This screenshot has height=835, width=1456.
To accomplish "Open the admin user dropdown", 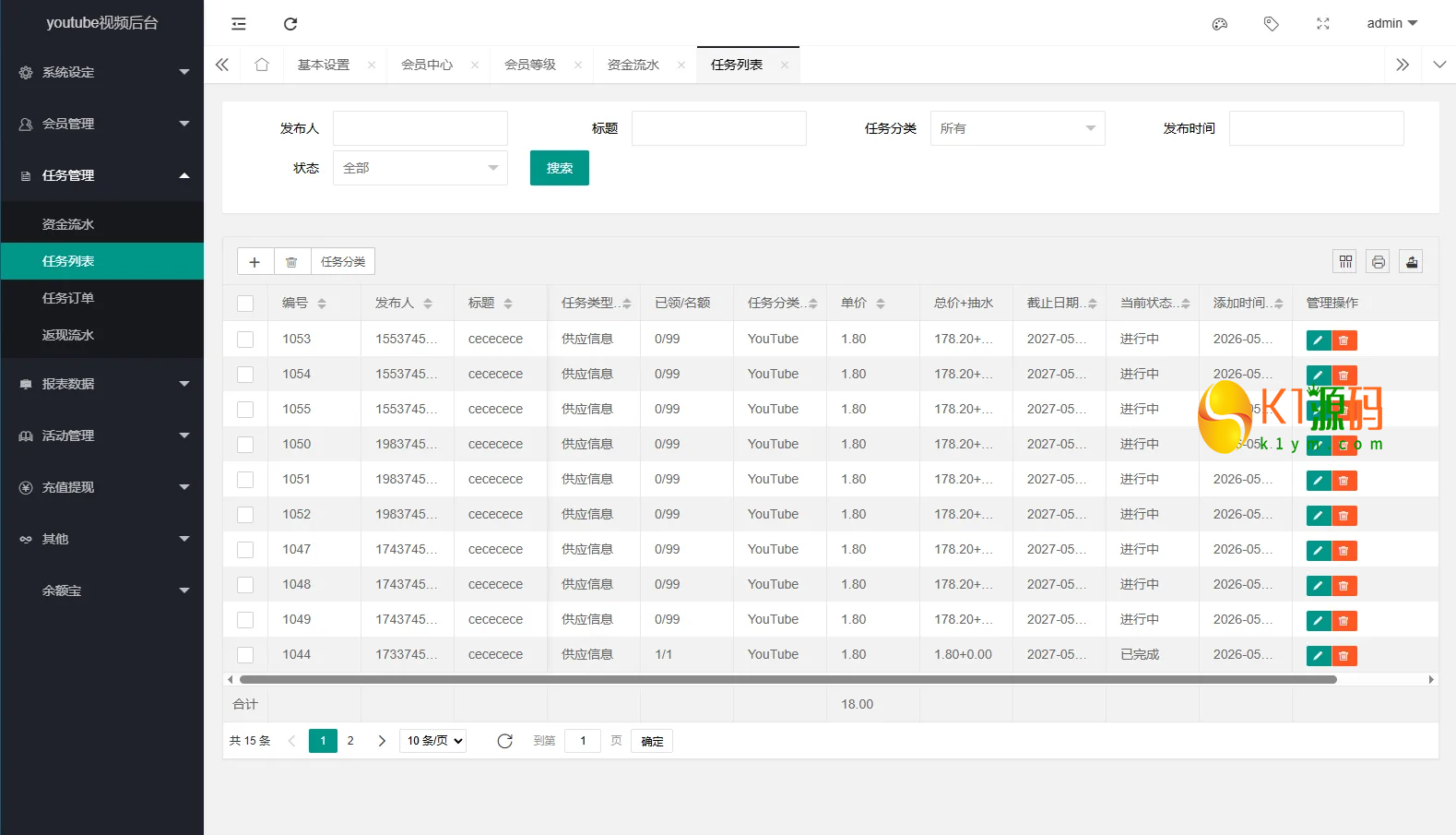I will 1392,24.
